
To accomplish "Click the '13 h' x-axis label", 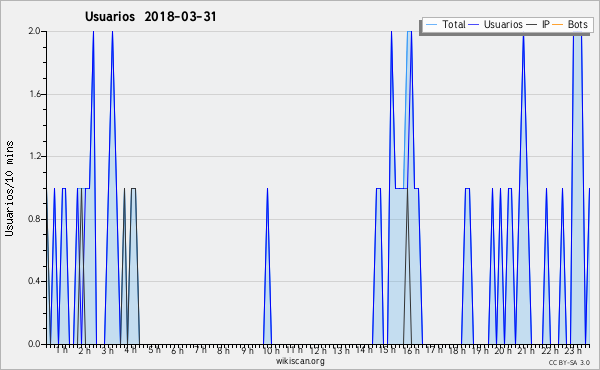I will click(x=341, y=350).
